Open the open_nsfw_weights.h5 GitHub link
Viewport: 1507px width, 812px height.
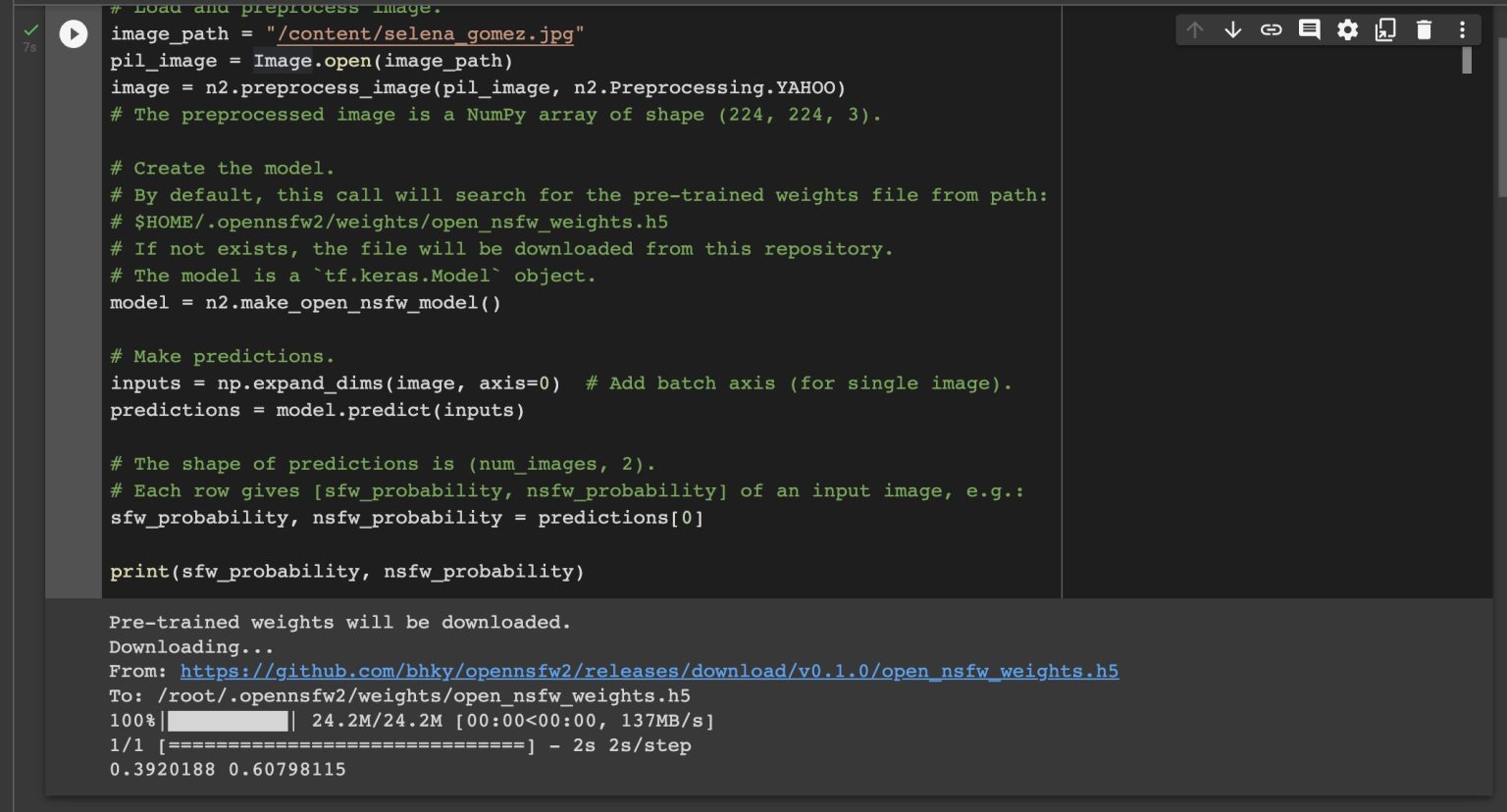point(649,672)
